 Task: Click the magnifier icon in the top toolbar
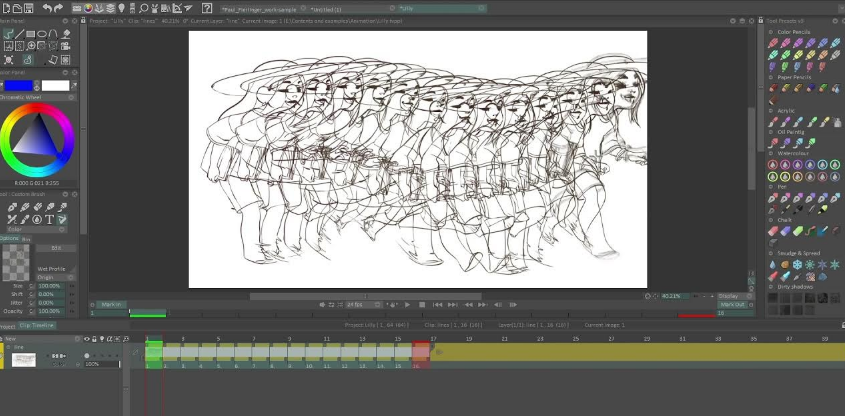pyautogui.click(x=144, y=8)
